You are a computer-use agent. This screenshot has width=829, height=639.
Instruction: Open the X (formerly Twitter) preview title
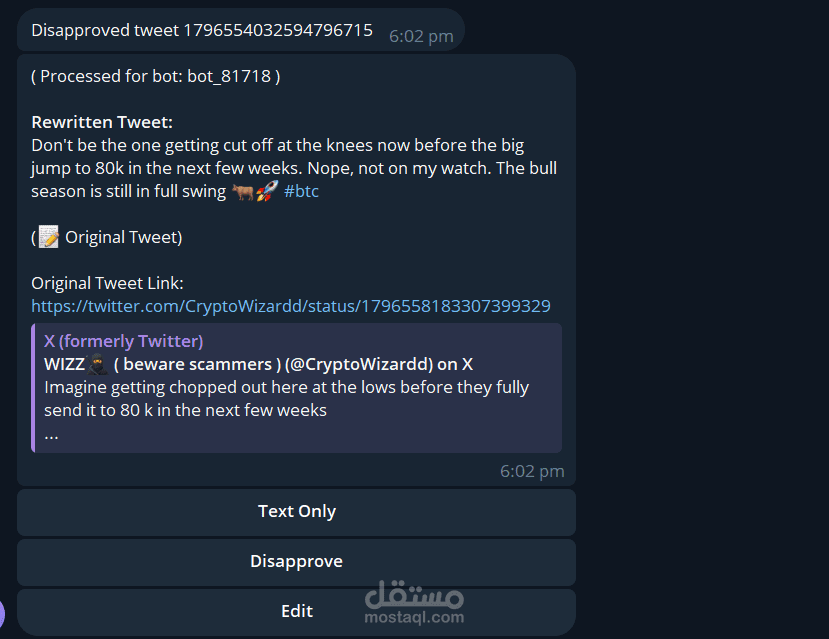pyautogui.click(x=124, y=341)
